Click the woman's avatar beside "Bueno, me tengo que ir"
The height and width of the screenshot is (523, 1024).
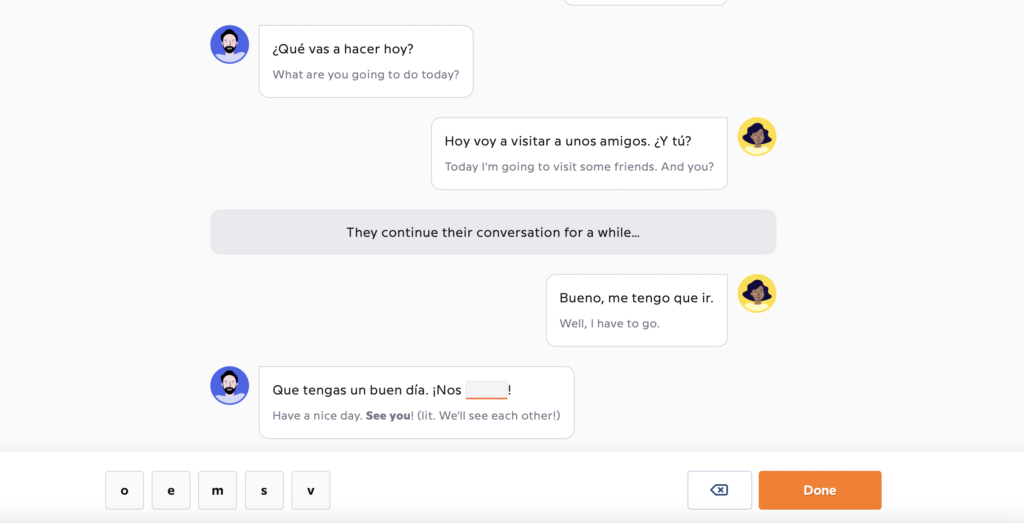(757, 294)
